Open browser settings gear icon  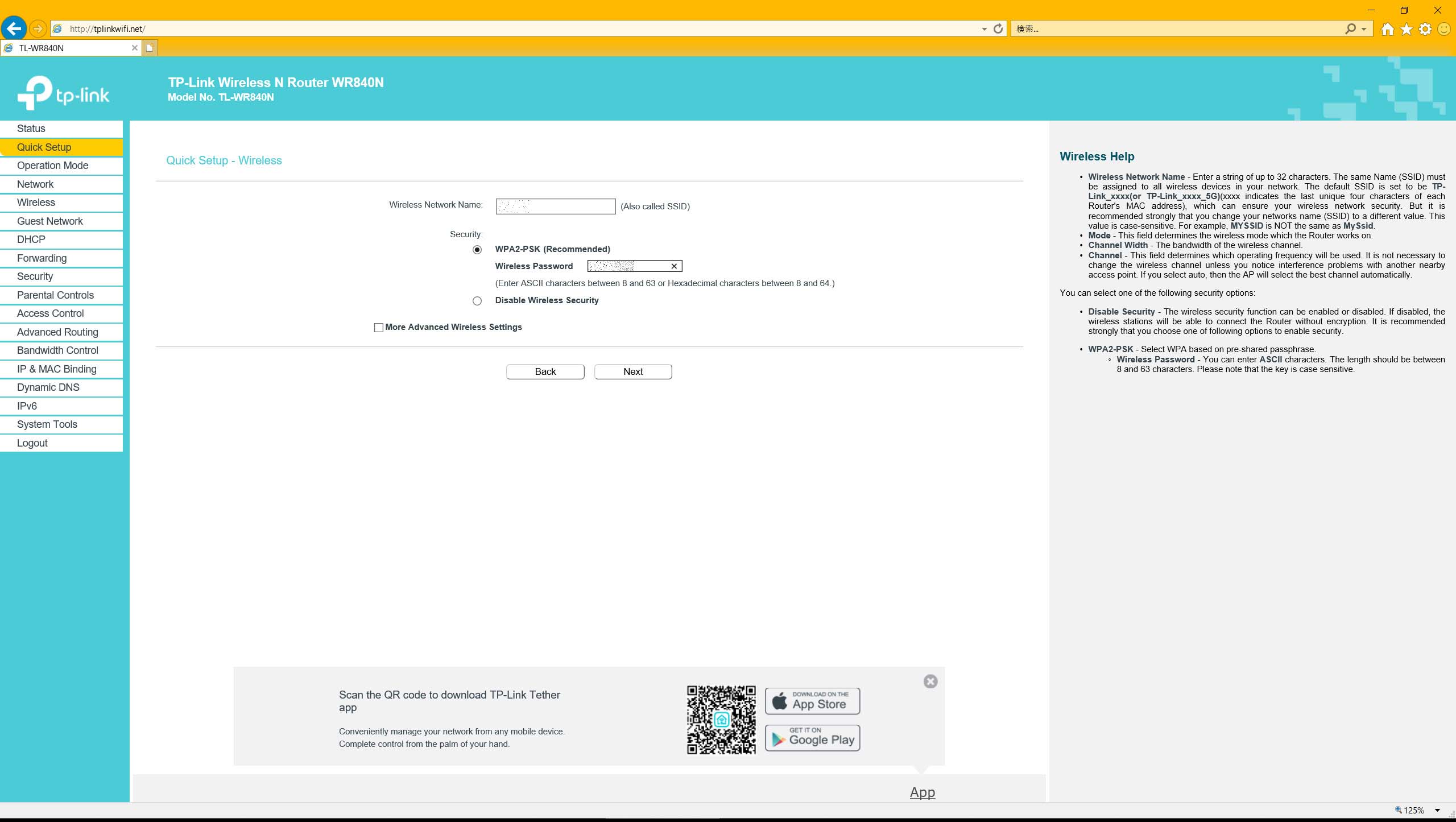[x=1425, y=29]
